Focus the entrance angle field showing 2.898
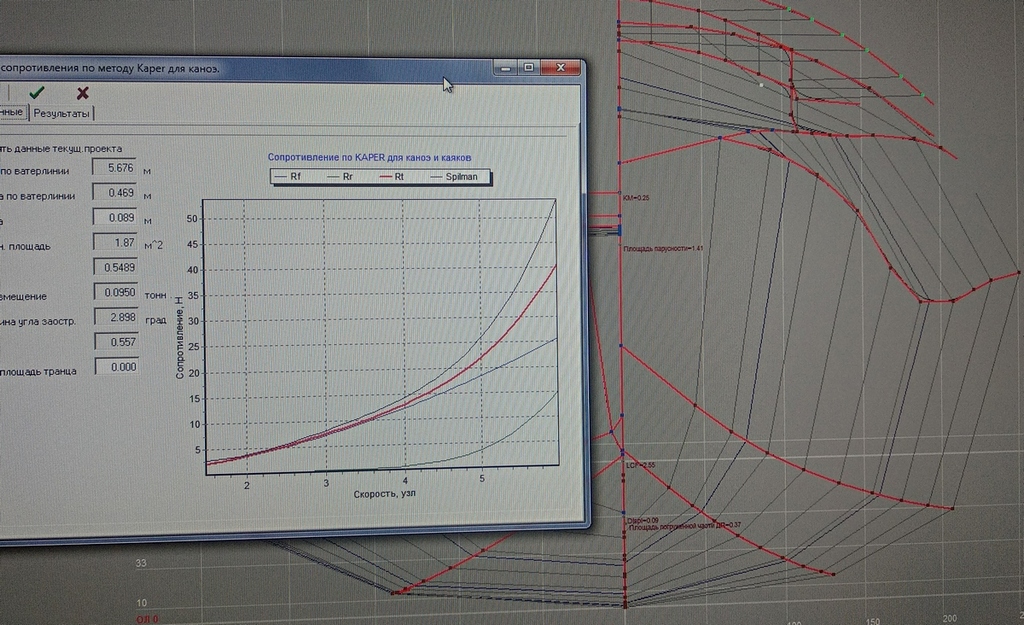Viewport: 1024px width, 625px height. 120,317
